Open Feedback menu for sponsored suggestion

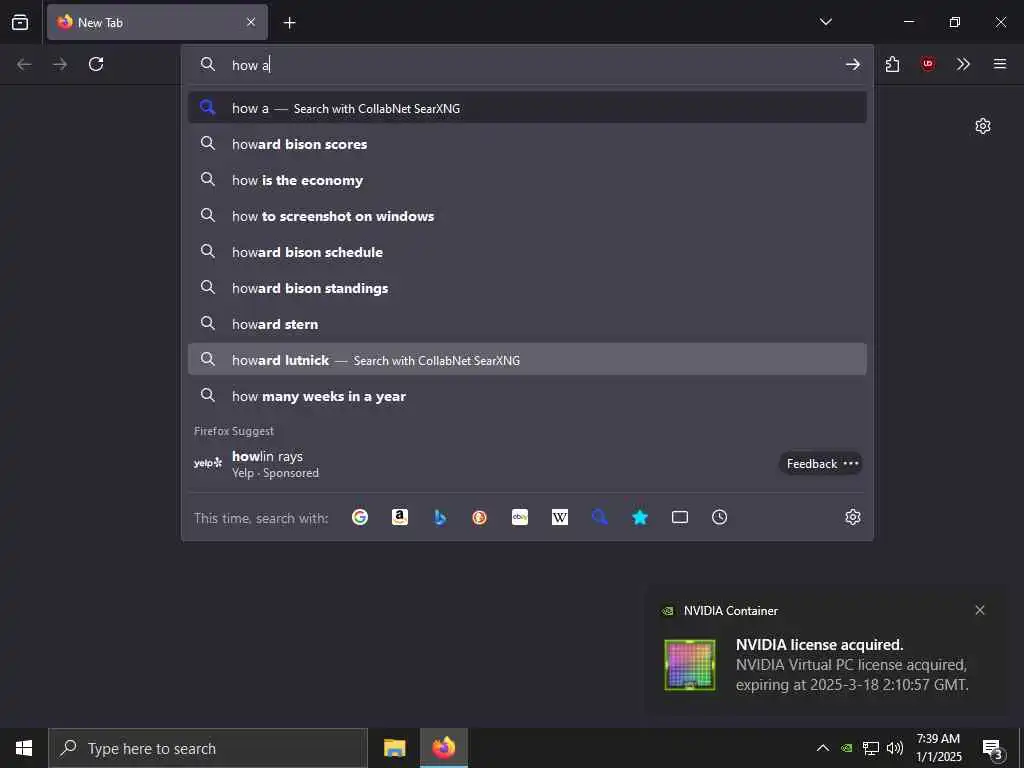pos(820,464)
